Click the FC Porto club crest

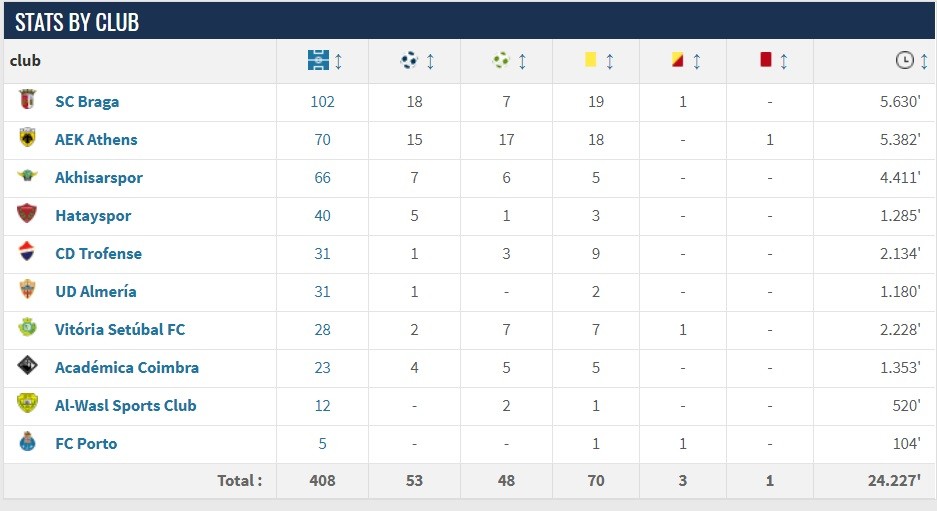point(28,443)
